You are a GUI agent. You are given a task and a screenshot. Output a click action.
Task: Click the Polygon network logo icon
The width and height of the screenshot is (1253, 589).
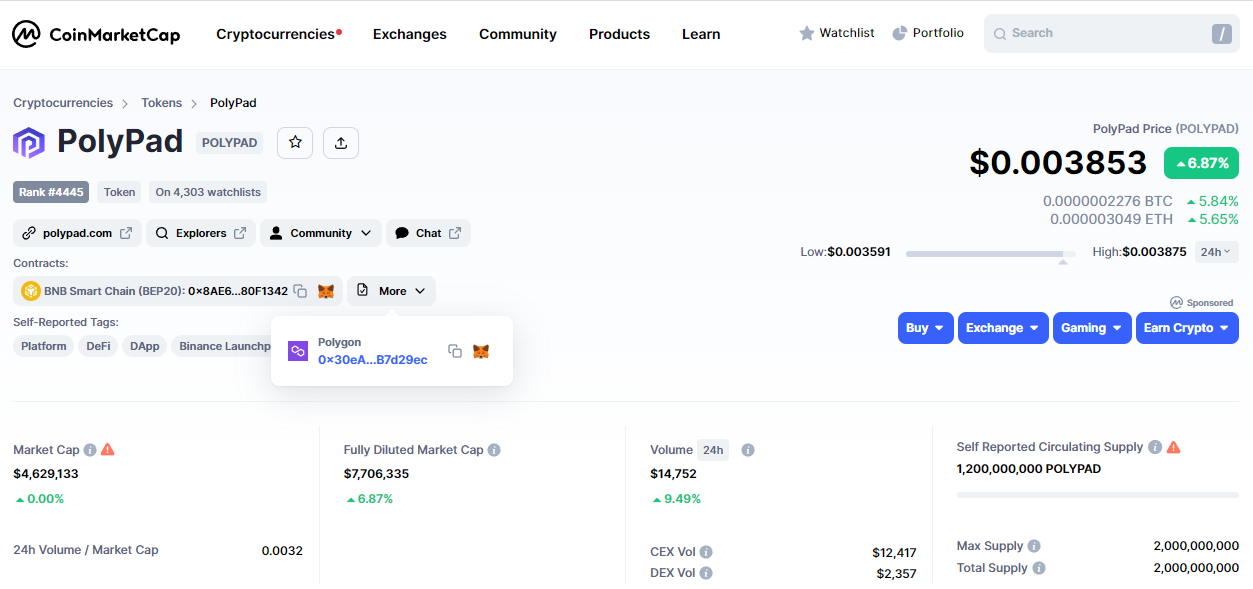(298, 351)
